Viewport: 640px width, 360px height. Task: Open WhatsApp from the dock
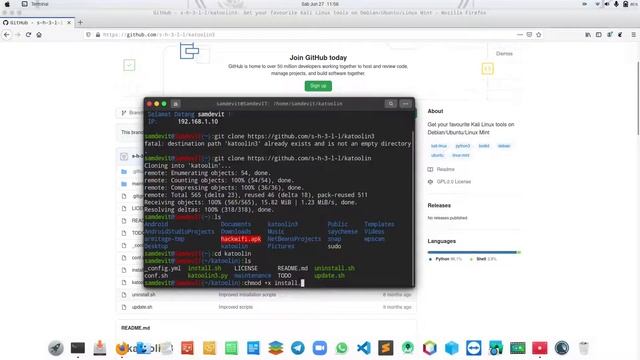pos(342,348)
